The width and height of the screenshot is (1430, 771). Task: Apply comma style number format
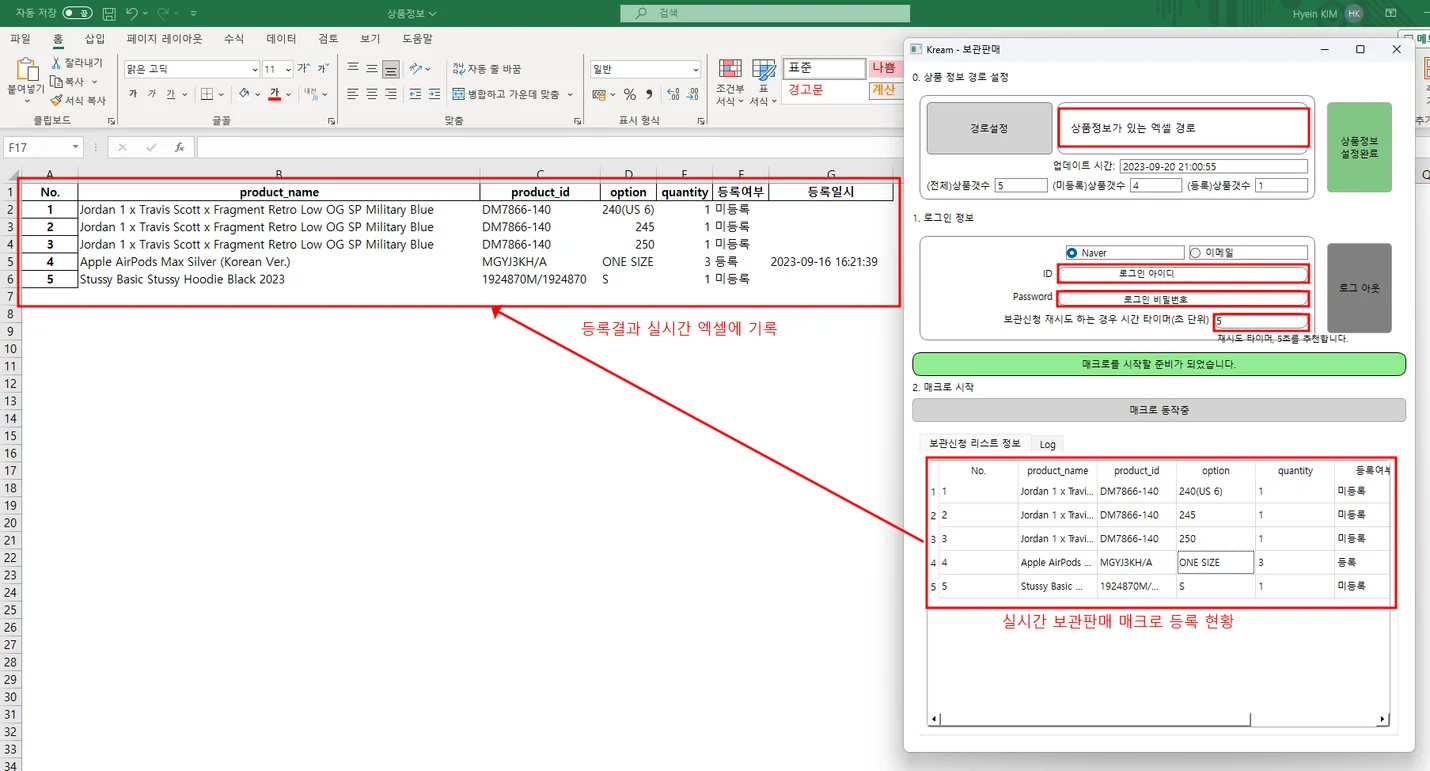click(x=650, y=94)
